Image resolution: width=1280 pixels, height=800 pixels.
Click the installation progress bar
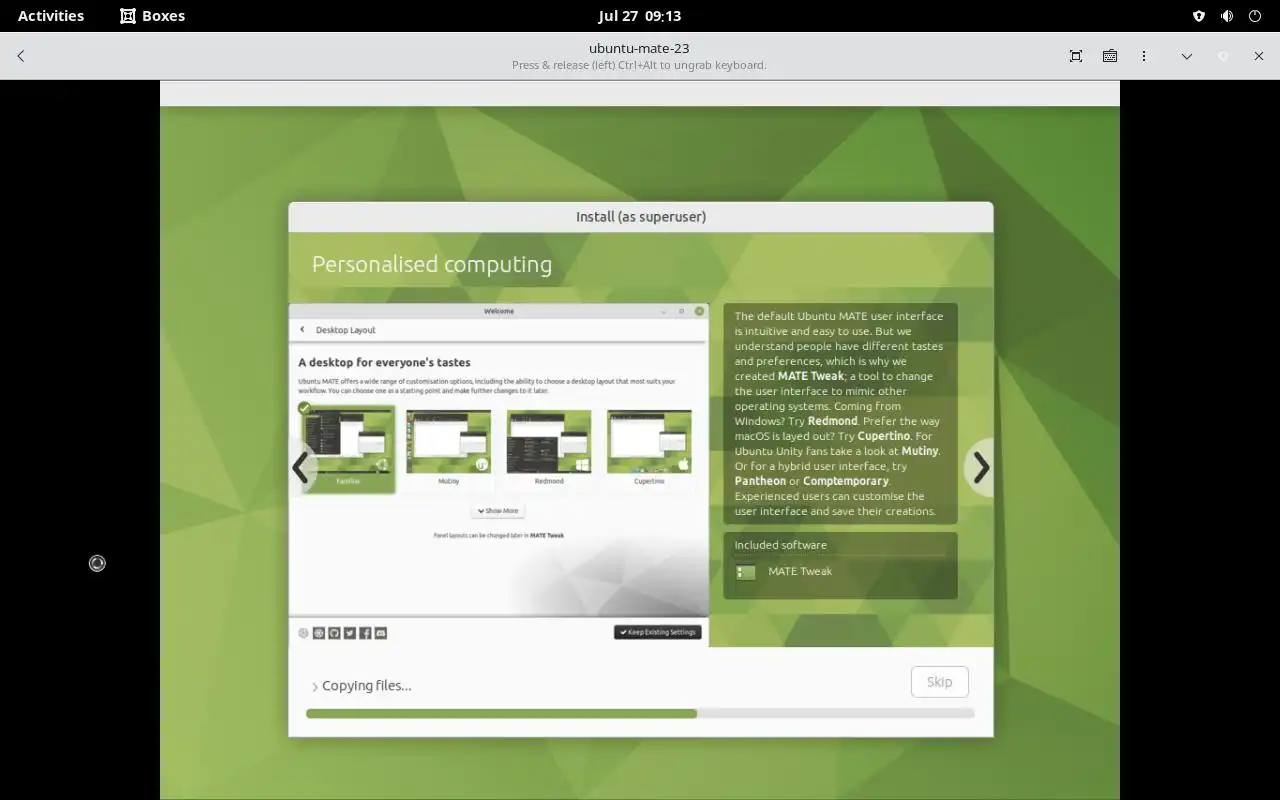point(640,714)
